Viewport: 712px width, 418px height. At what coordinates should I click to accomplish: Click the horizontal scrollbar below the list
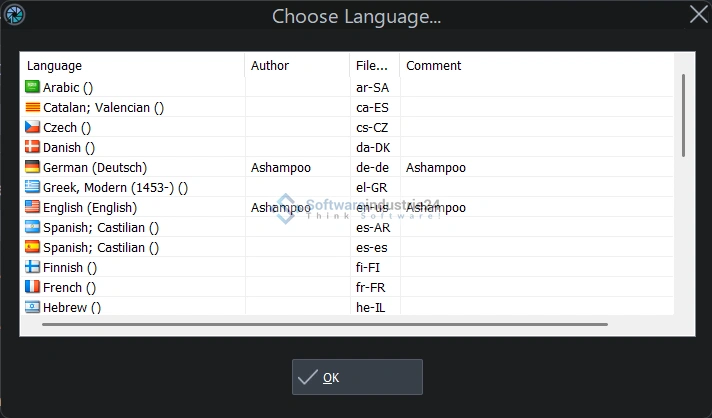(x=324, y=324)
